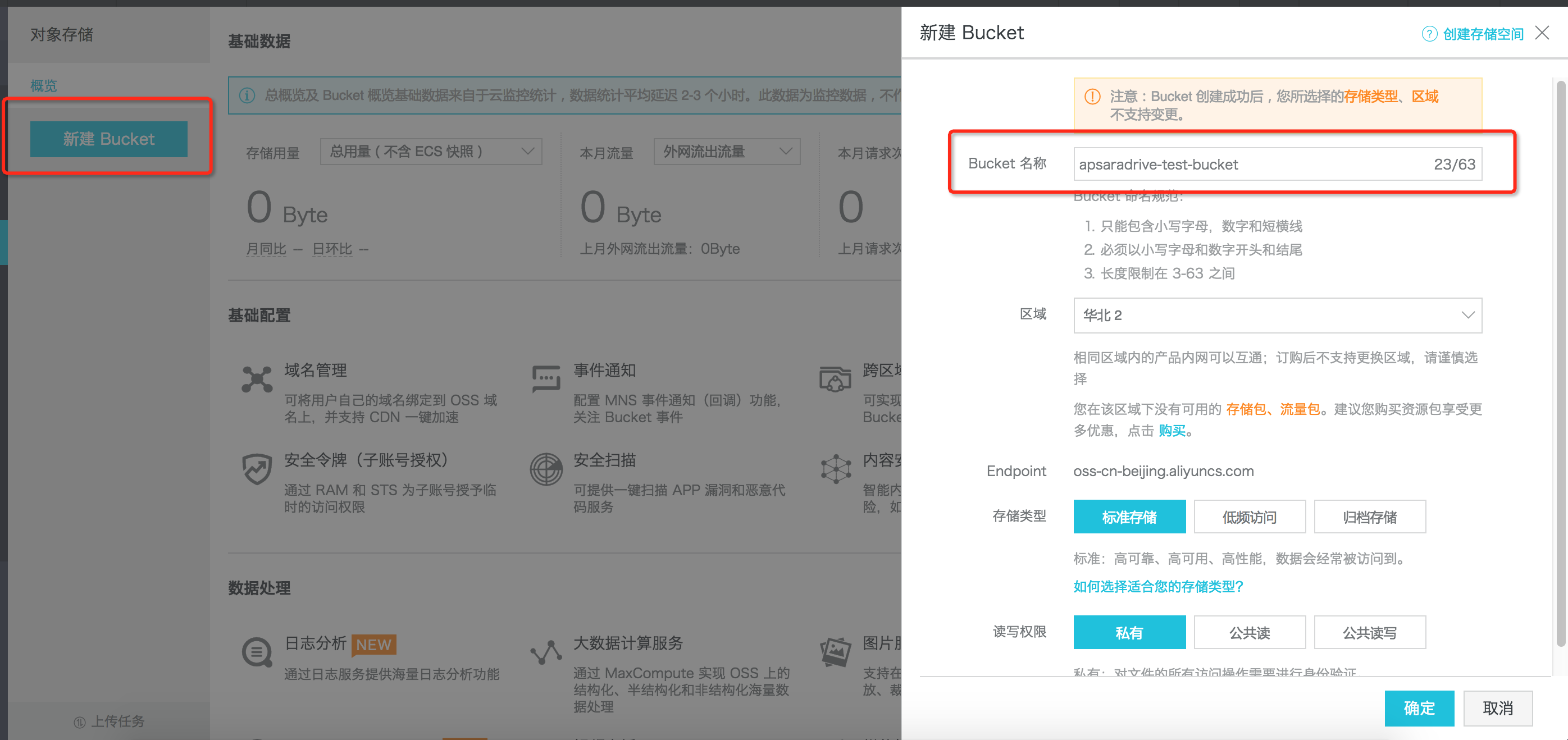Click the MaxCompute big data icon

pos(546,652)
